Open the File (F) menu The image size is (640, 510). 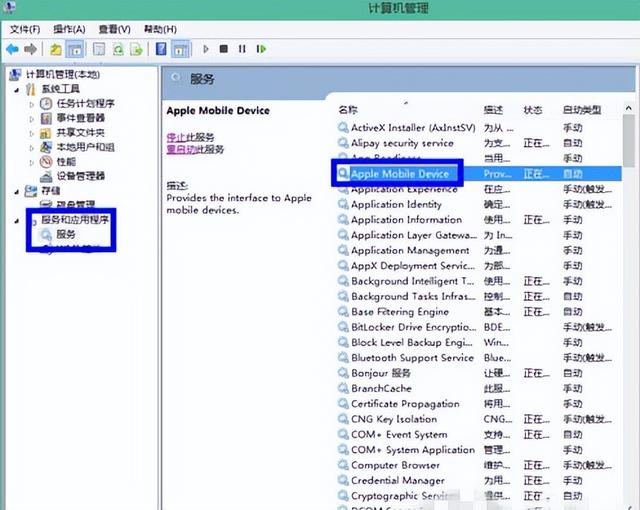[x=25, y=29]
